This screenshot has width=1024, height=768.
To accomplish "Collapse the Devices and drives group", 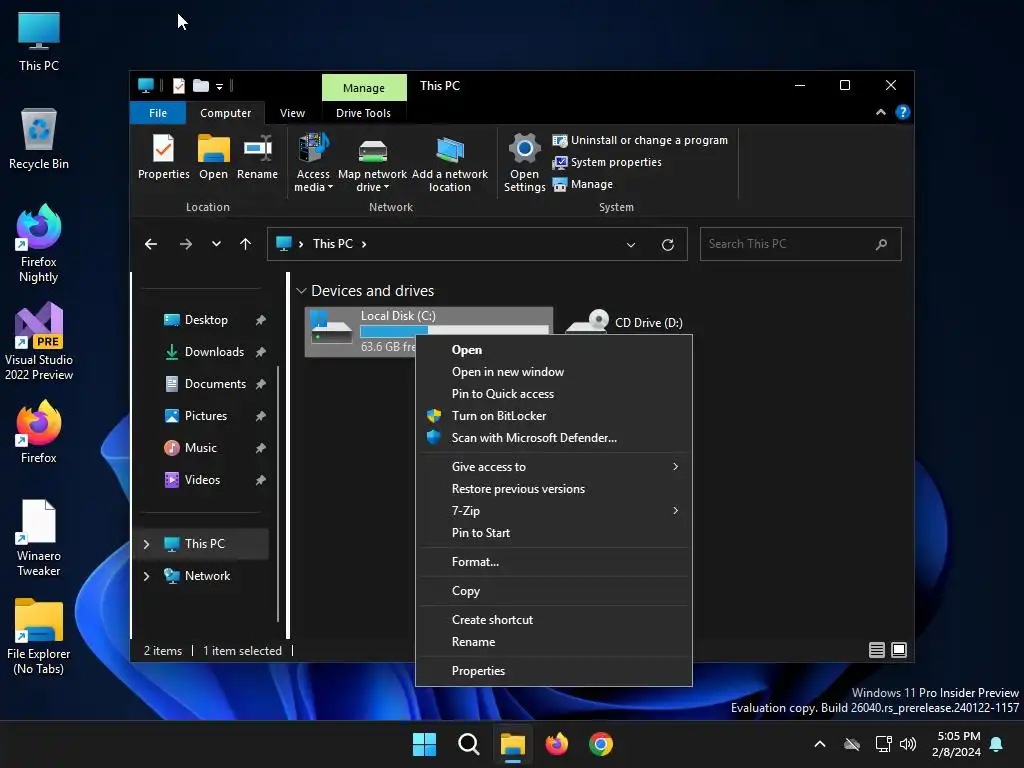I will (x=301, y=291).
